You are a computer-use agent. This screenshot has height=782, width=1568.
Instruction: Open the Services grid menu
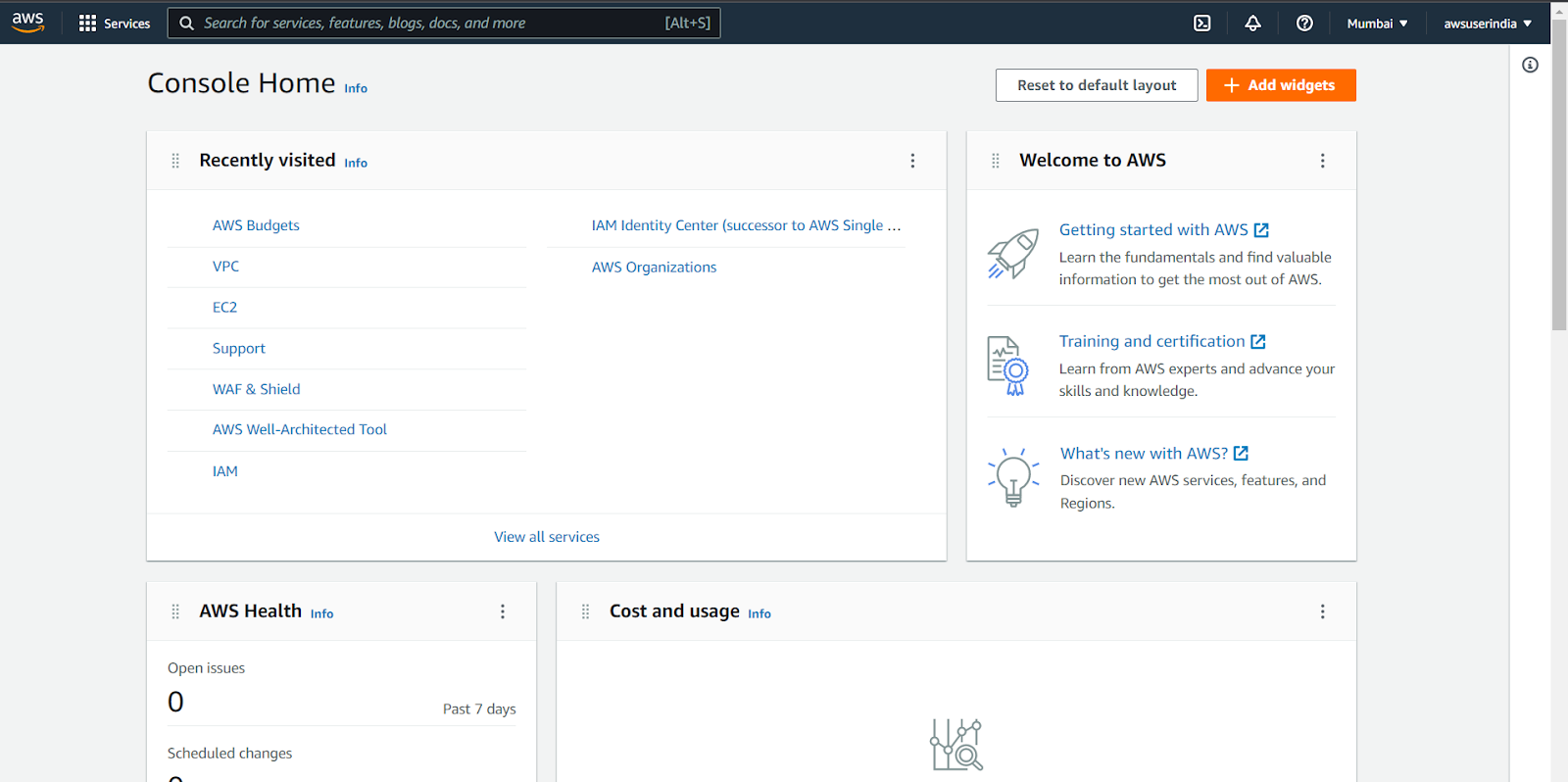[87, 24]
